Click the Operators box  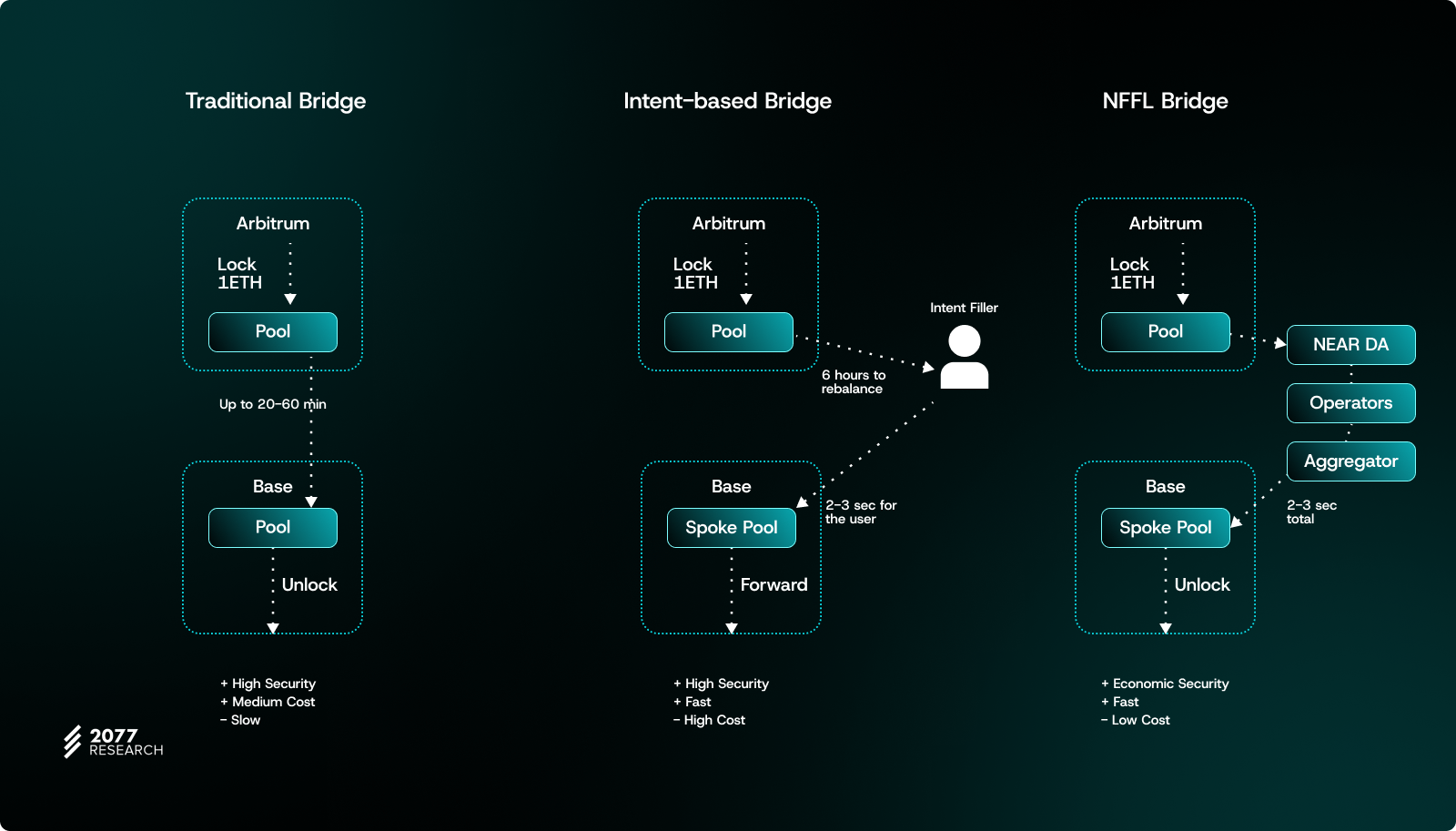coord(1350,403)
